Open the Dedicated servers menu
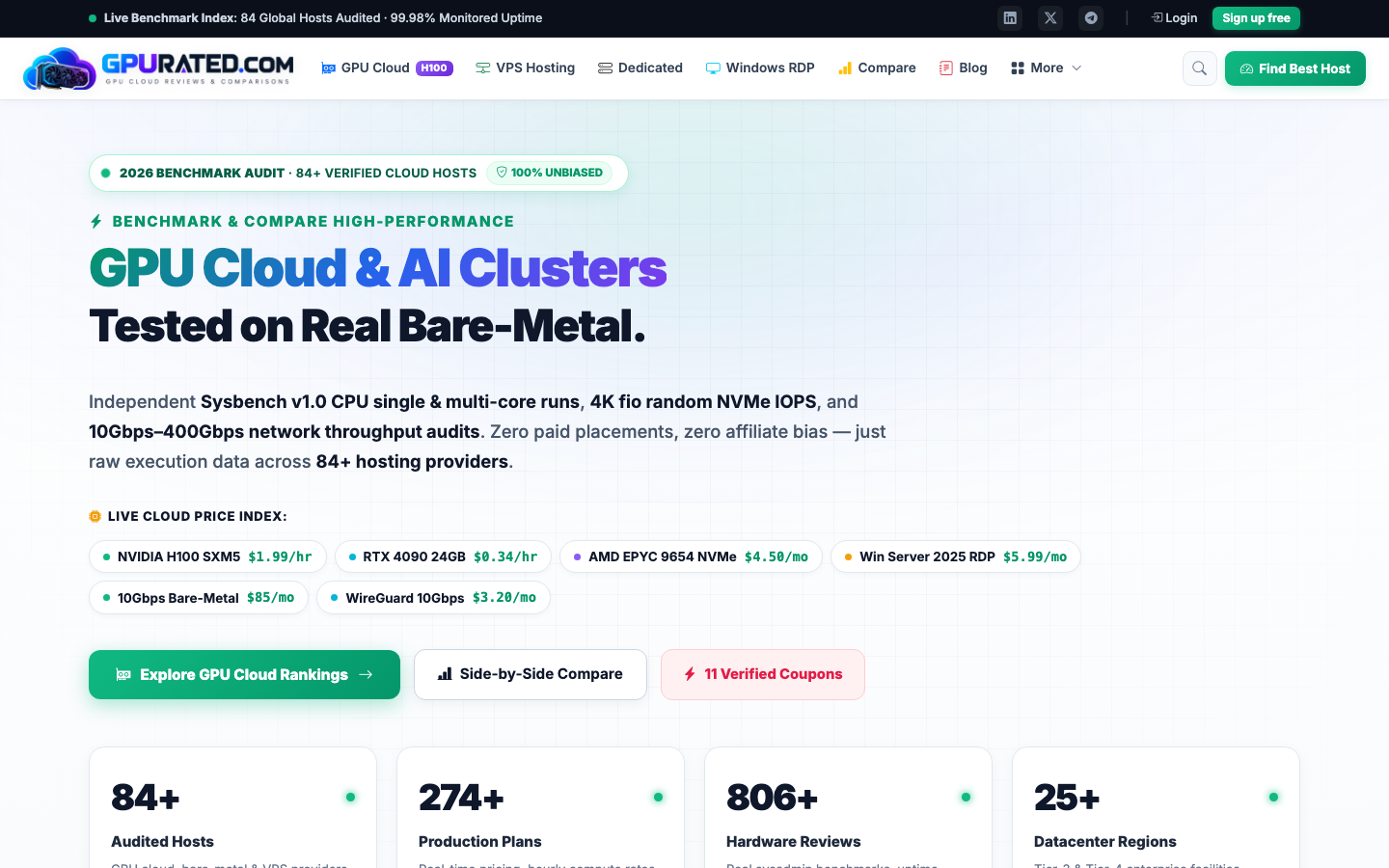 click(x=640, y=68)
